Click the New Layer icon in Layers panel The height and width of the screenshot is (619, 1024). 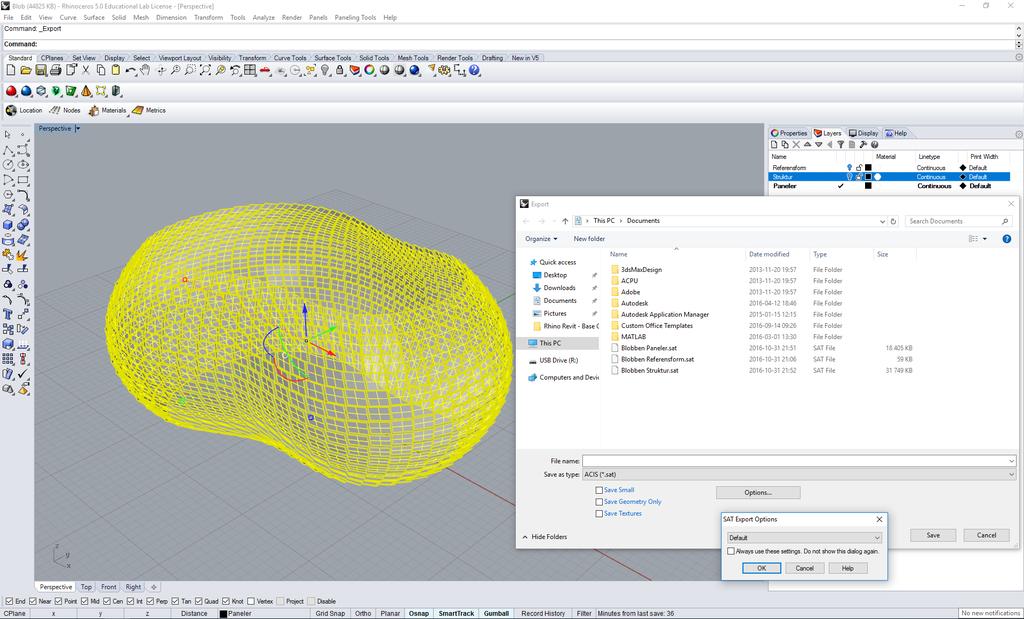coord(774,145)
